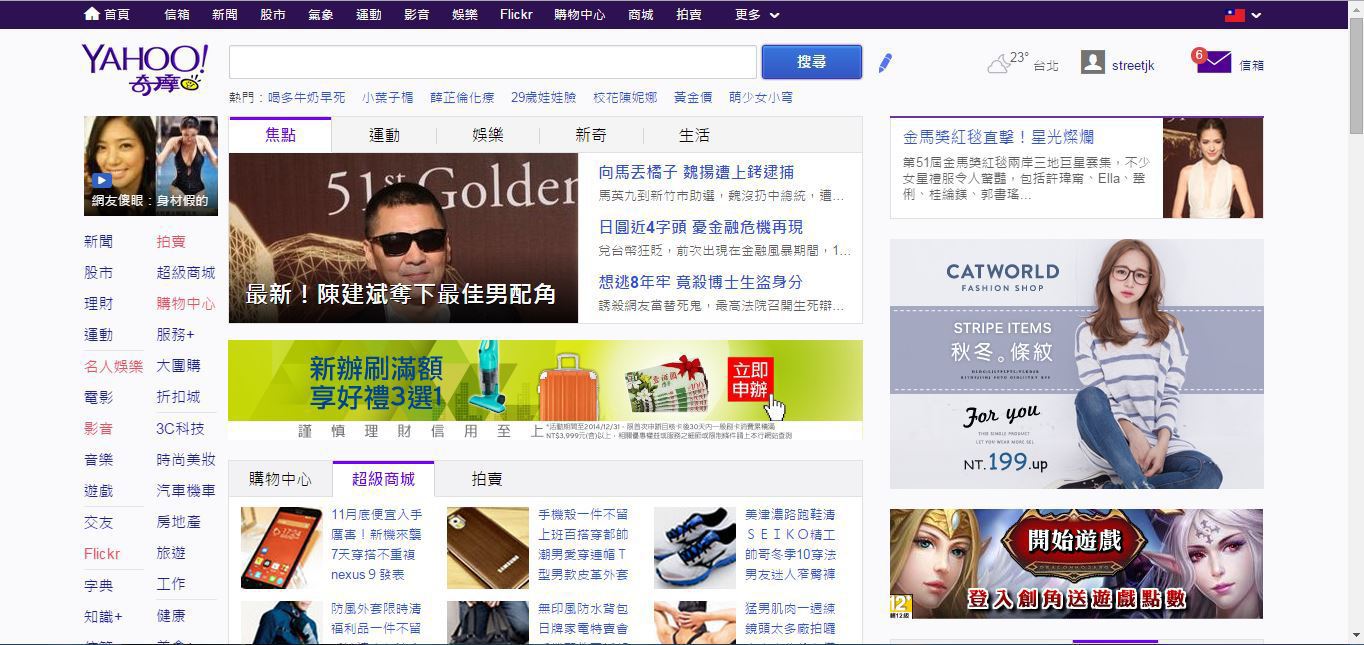Click 名人娛樂 in the left sidebar
Image resolution: width=1364 pixels, height=645 pixels.
[114, 366]
